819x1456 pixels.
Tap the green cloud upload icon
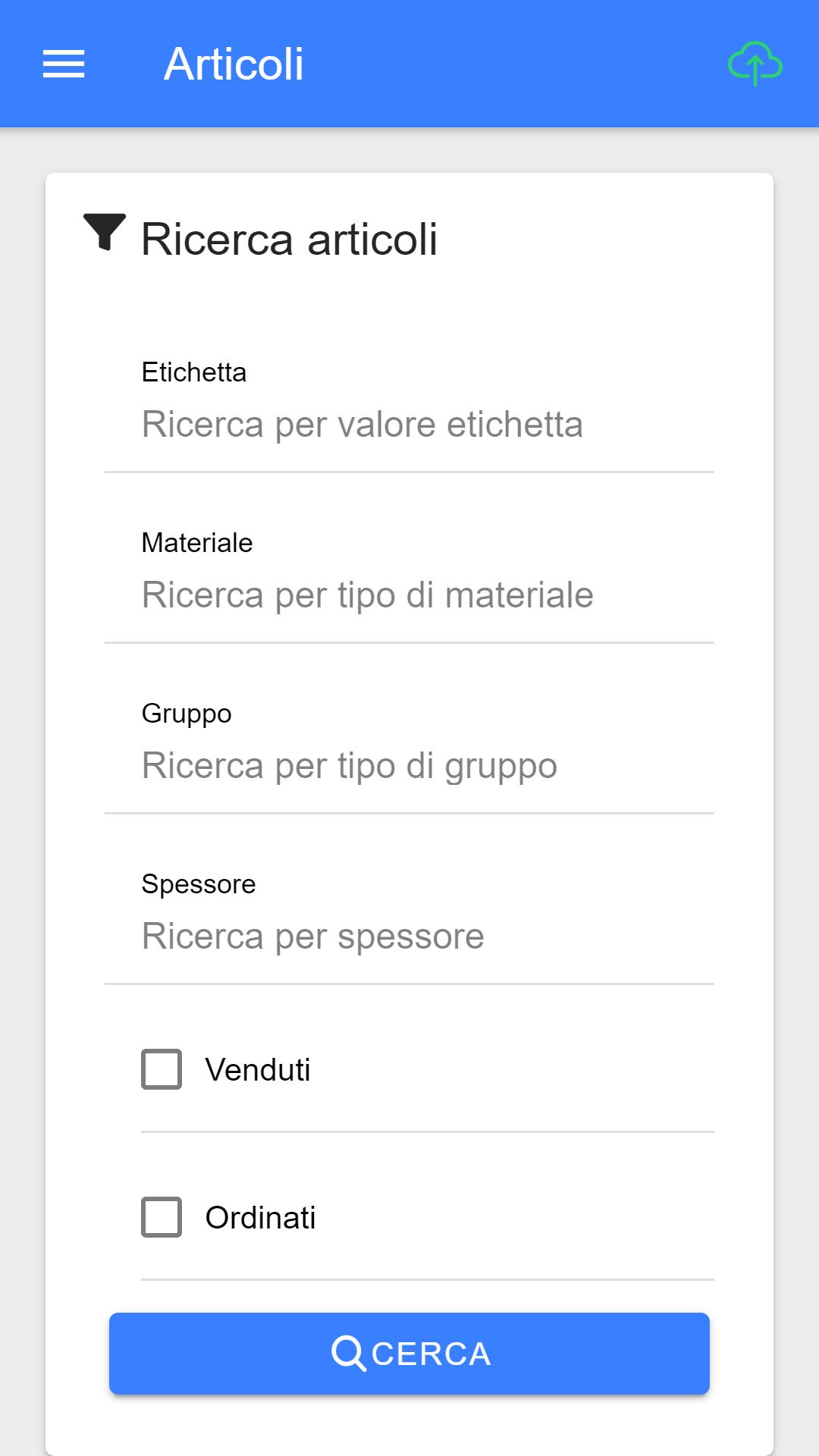pos(755,64)
